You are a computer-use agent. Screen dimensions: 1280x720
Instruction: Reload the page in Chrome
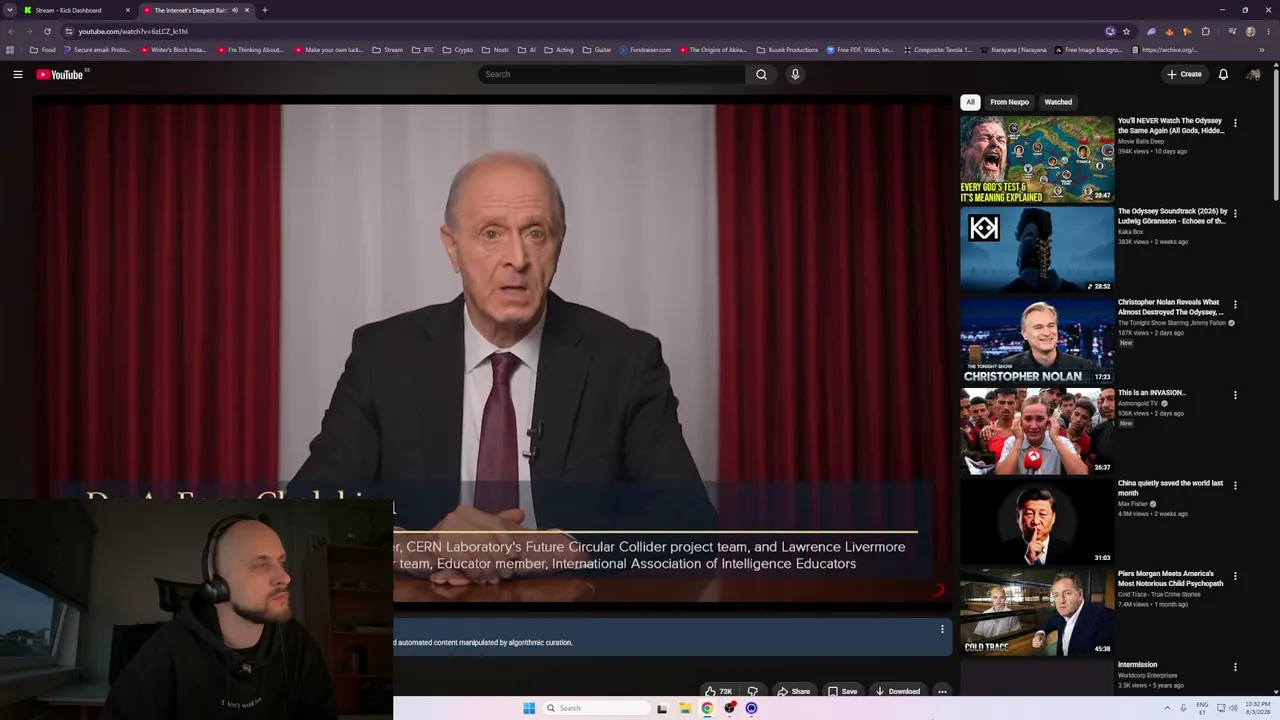(47, 31)
